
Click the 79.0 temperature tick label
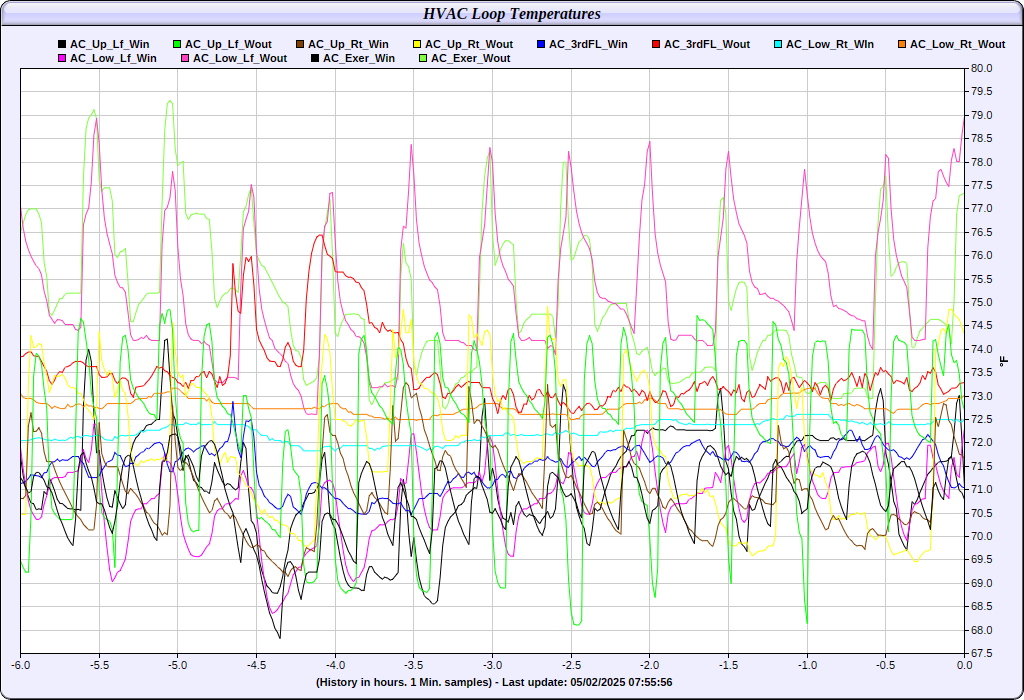point(982,116)
